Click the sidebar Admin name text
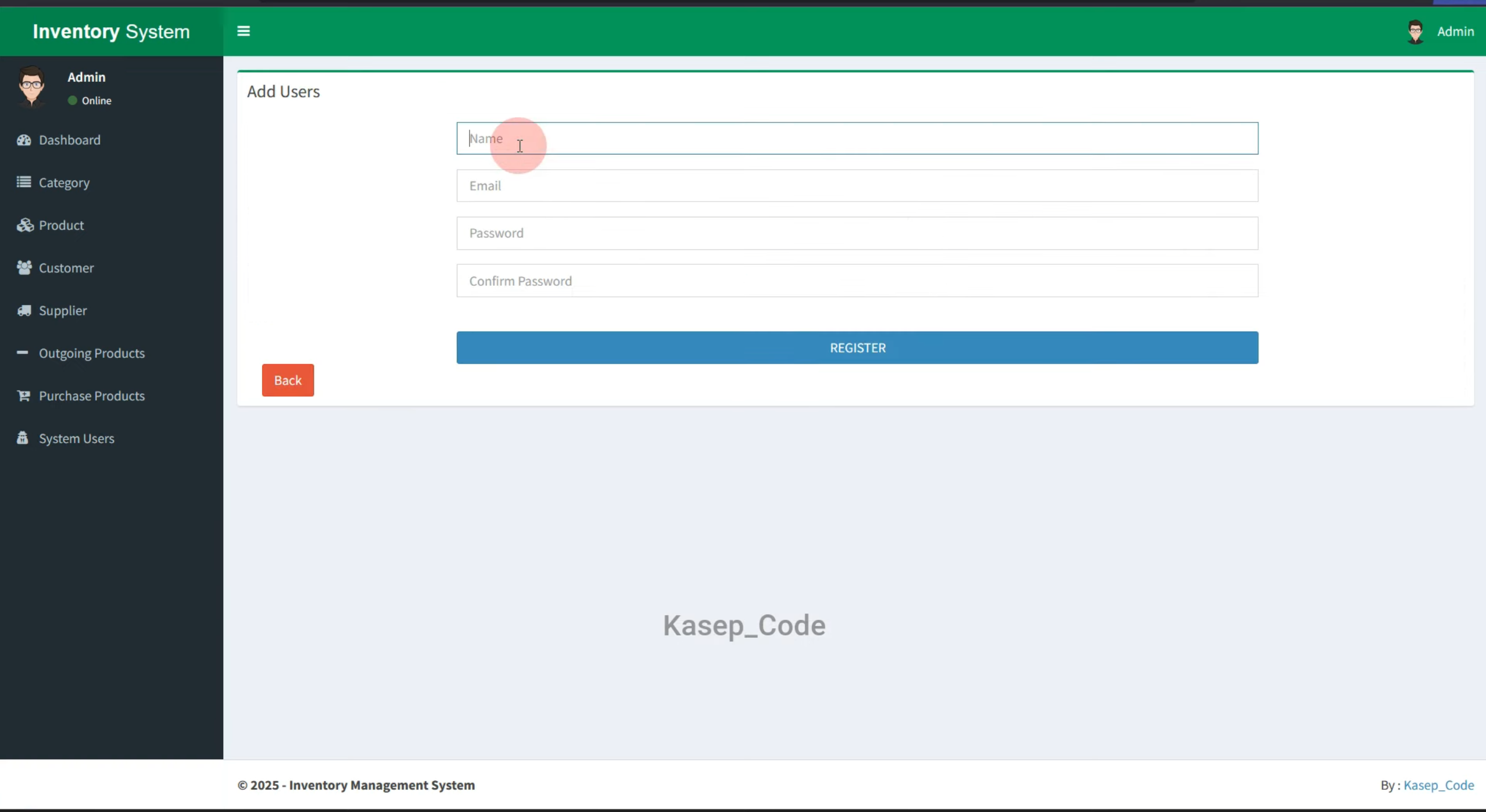This screenshot has height=812, width=1486. 87,77
